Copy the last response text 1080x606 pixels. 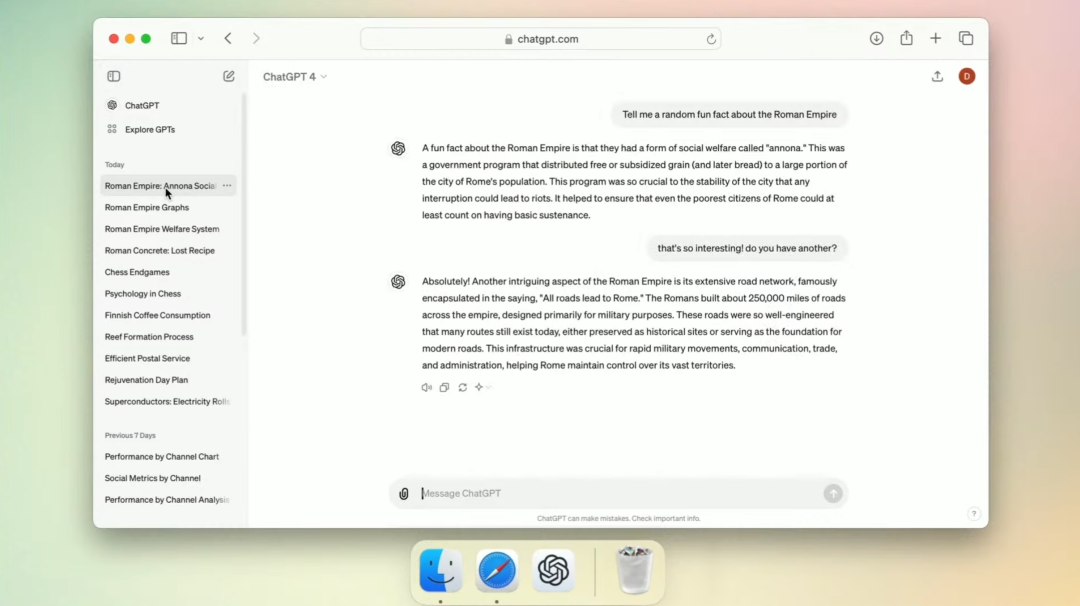[x=444, y=388]
